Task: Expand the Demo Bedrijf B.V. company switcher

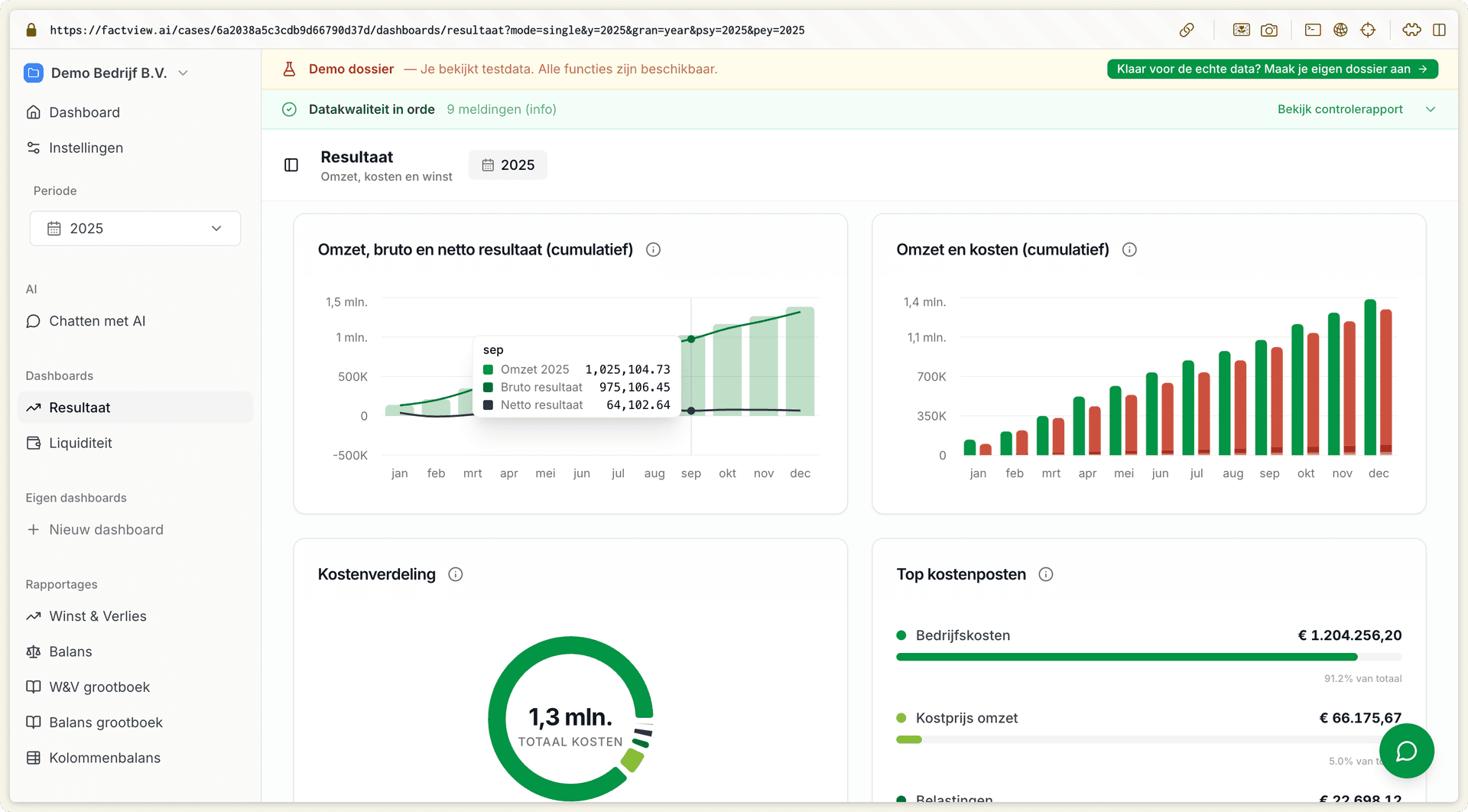Action: click(183, 73)
